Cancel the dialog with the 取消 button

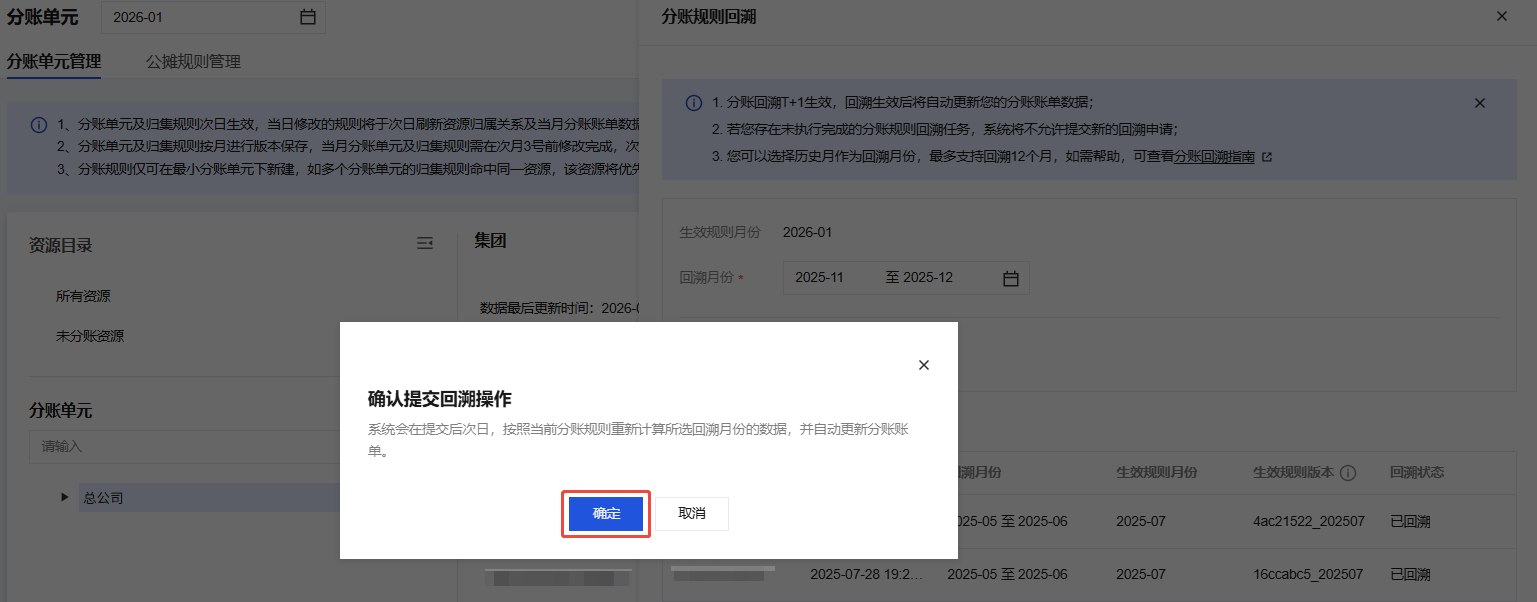(692, 514)
